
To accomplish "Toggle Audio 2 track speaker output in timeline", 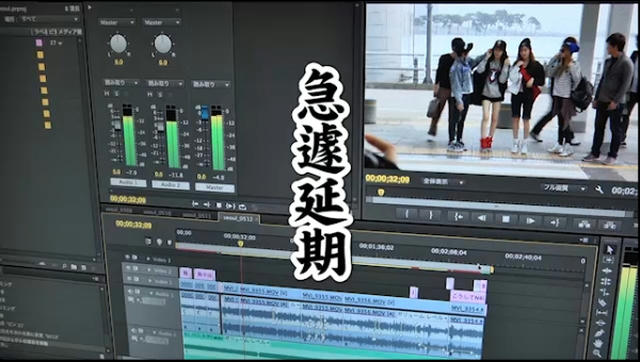I will click(x=134, y=331).
